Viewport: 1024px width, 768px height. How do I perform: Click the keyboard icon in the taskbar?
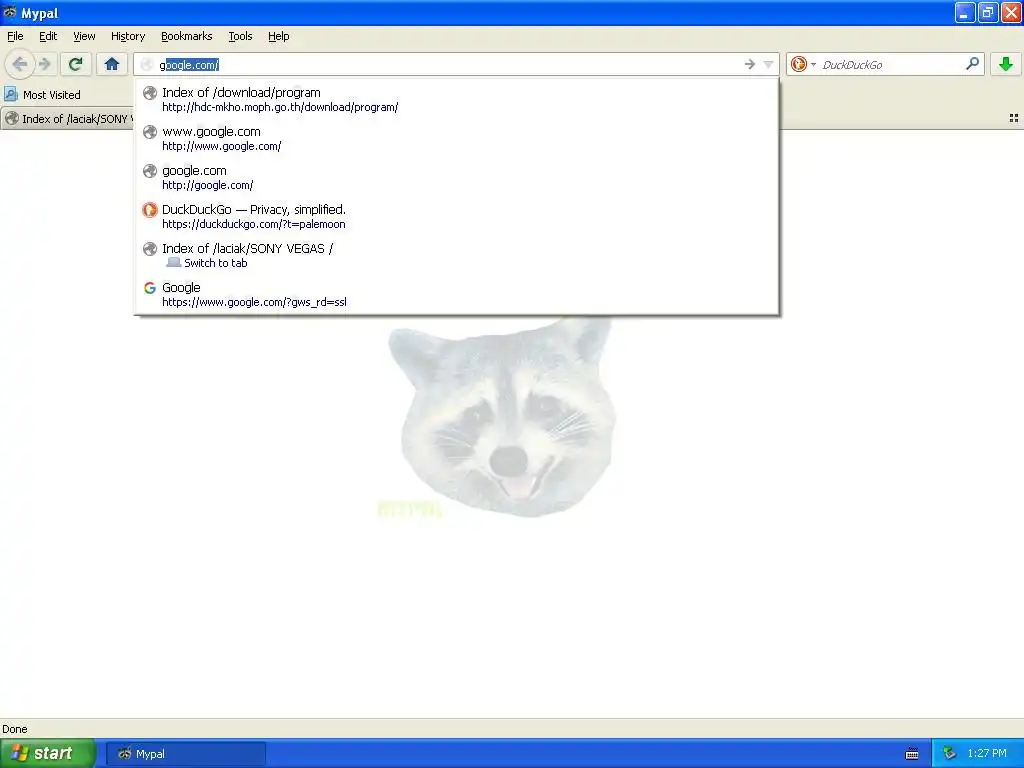pyautogui.click(x=912, y=754)
